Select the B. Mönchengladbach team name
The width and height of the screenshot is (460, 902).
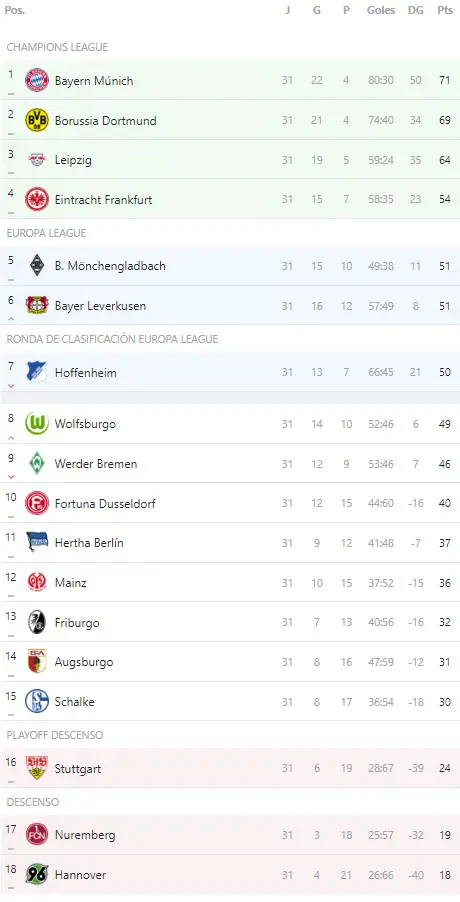110,266
